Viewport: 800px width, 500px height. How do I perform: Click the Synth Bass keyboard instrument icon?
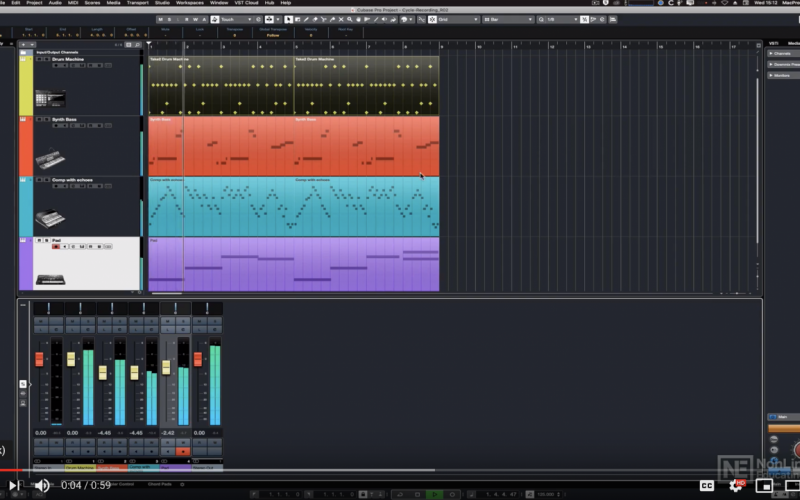coord(49,158)
